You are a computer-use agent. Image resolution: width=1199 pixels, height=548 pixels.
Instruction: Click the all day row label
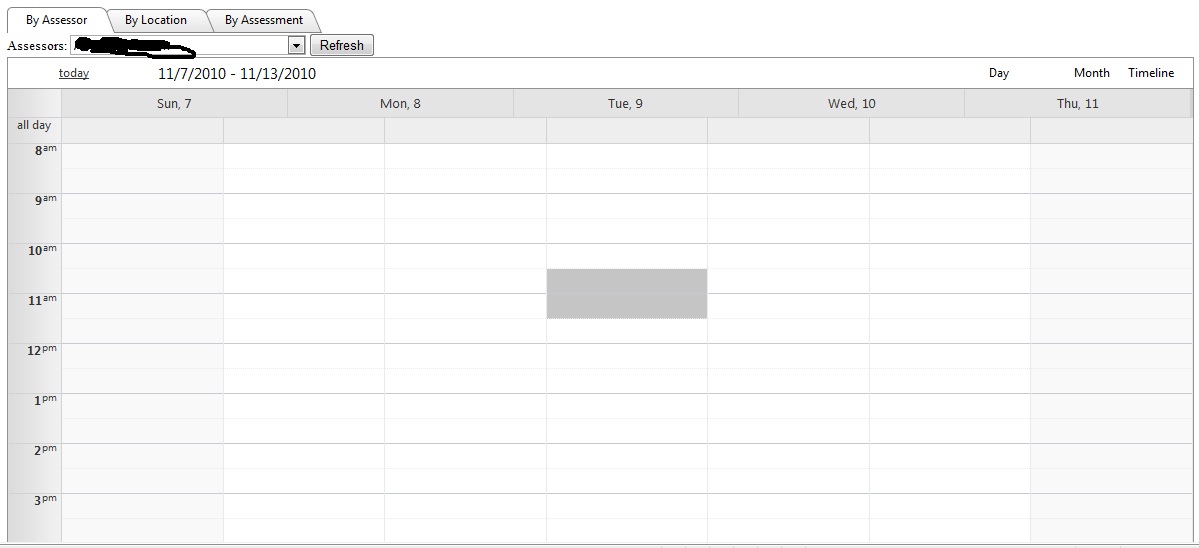coord(34,126)
